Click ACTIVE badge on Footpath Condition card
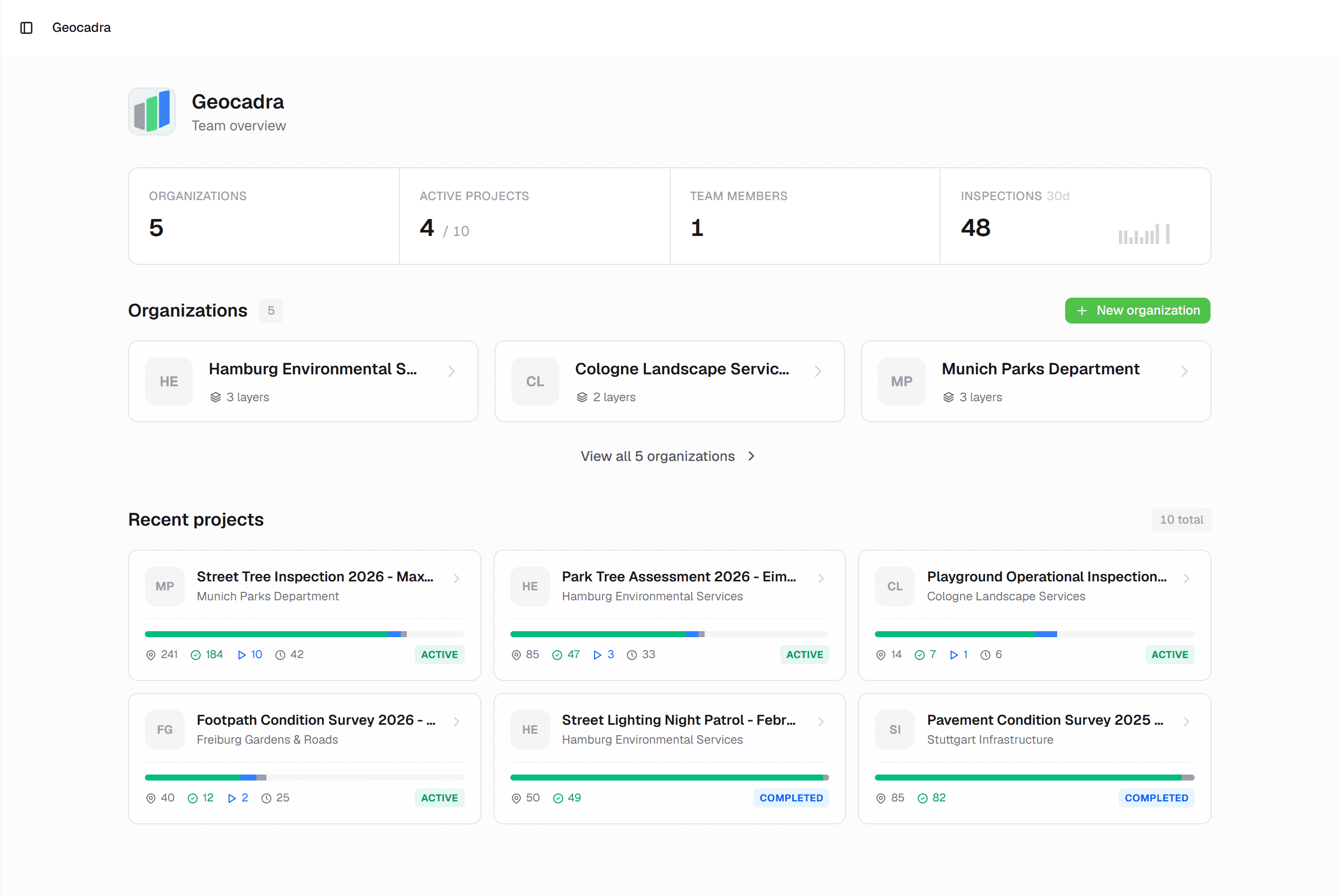Viewport: 1339px width, 896px height. click(440, 798)
